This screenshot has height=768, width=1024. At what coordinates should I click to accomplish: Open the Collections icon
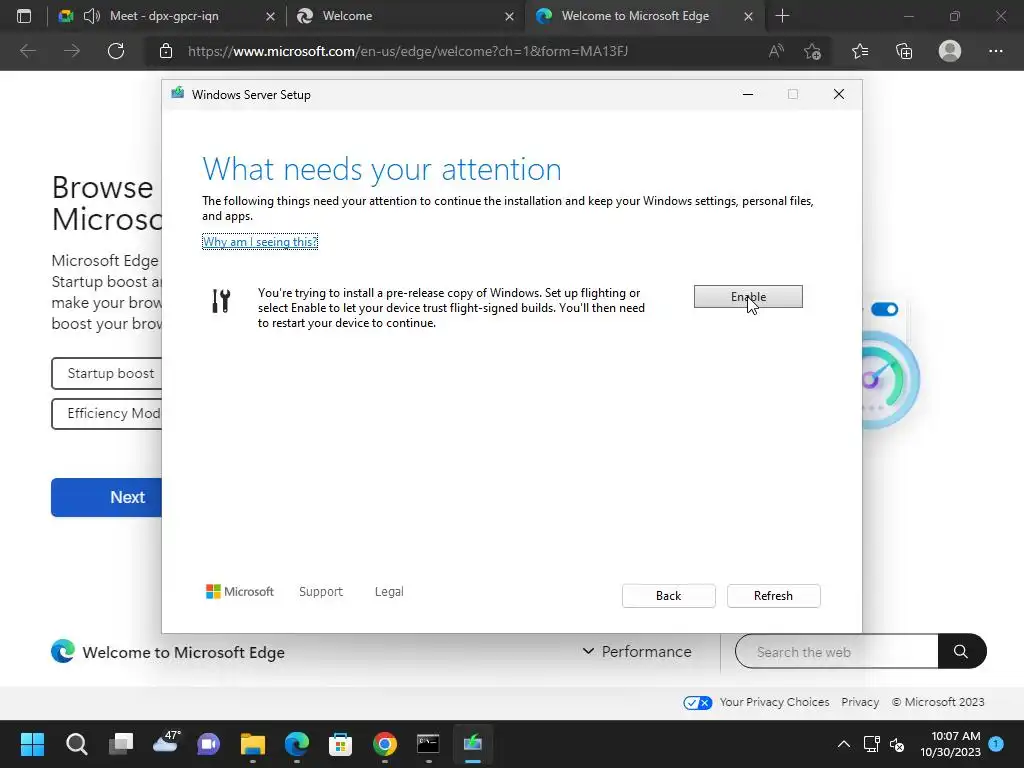[x=904, y=51]
